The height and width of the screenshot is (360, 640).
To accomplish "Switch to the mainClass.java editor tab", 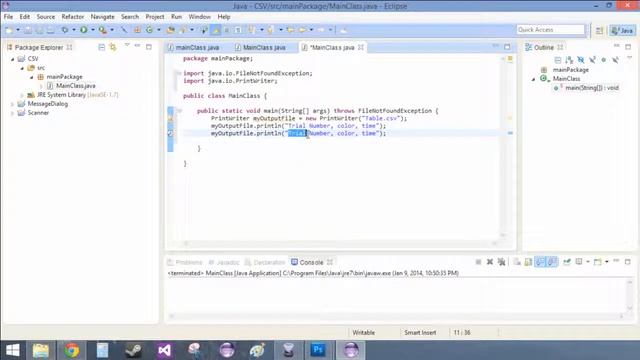I will 193,47.
